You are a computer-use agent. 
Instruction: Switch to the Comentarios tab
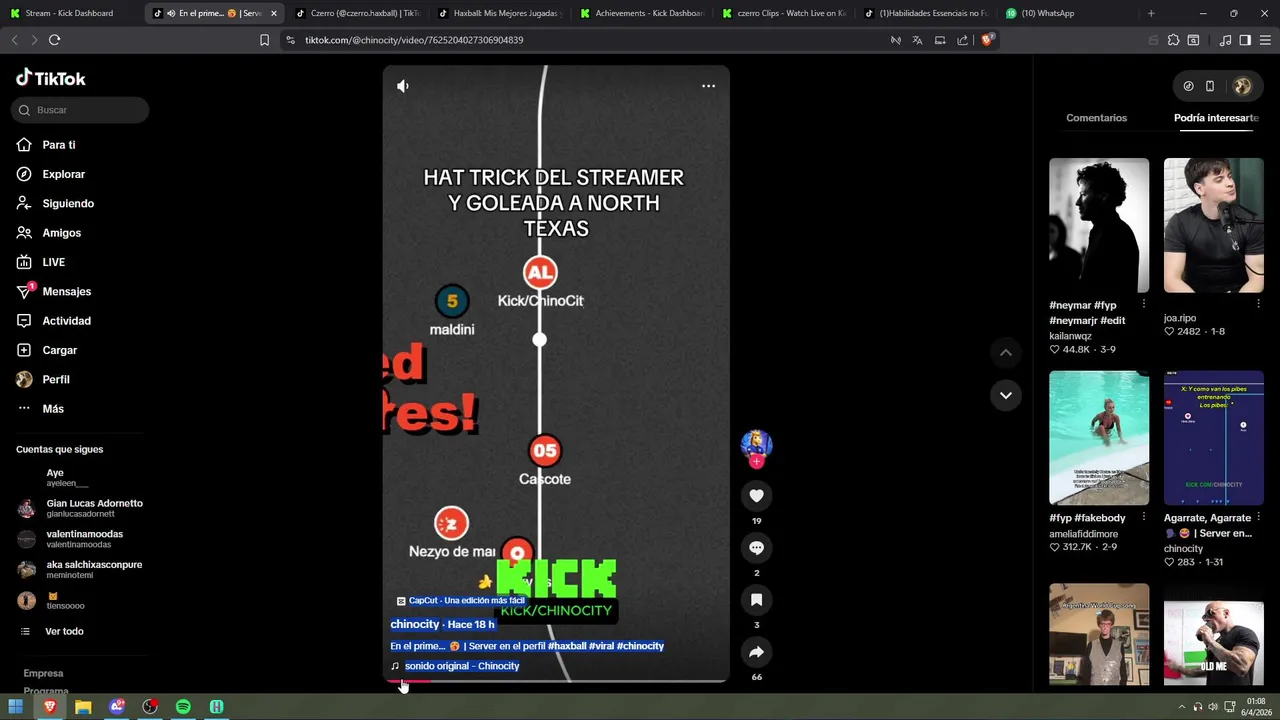pos(1096,118)
